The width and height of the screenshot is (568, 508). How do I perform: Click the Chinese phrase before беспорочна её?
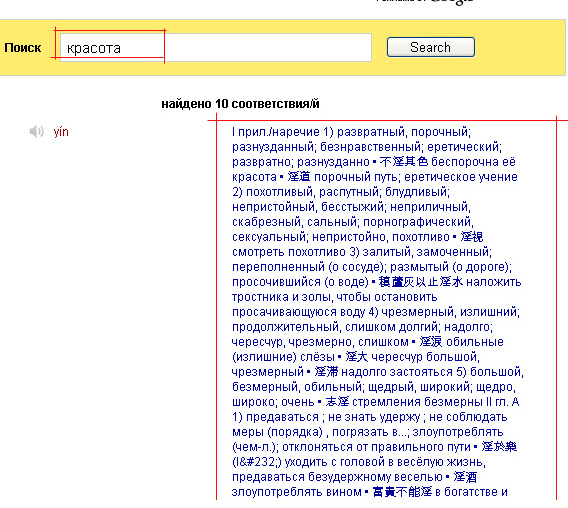[404, 162]
